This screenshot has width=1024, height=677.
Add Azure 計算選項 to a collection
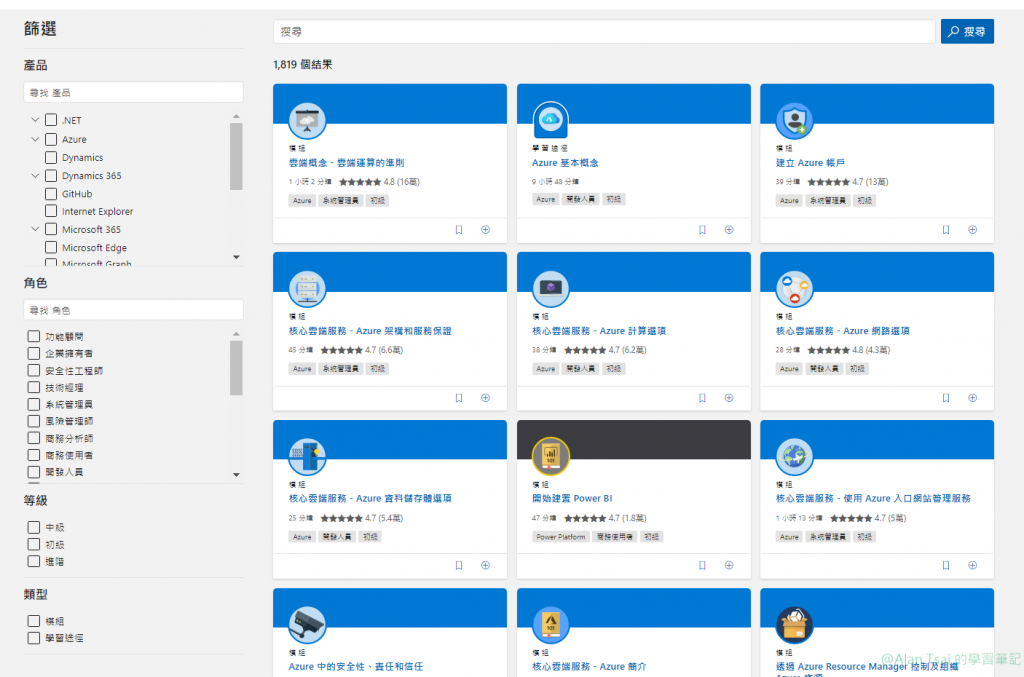(729, 398)
